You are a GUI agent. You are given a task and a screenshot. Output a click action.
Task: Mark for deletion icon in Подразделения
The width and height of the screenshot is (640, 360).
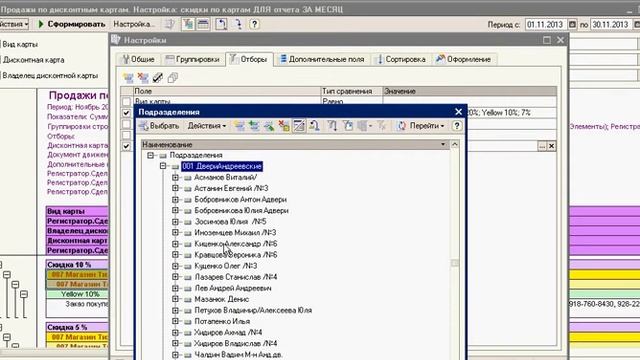coord(284,126)
